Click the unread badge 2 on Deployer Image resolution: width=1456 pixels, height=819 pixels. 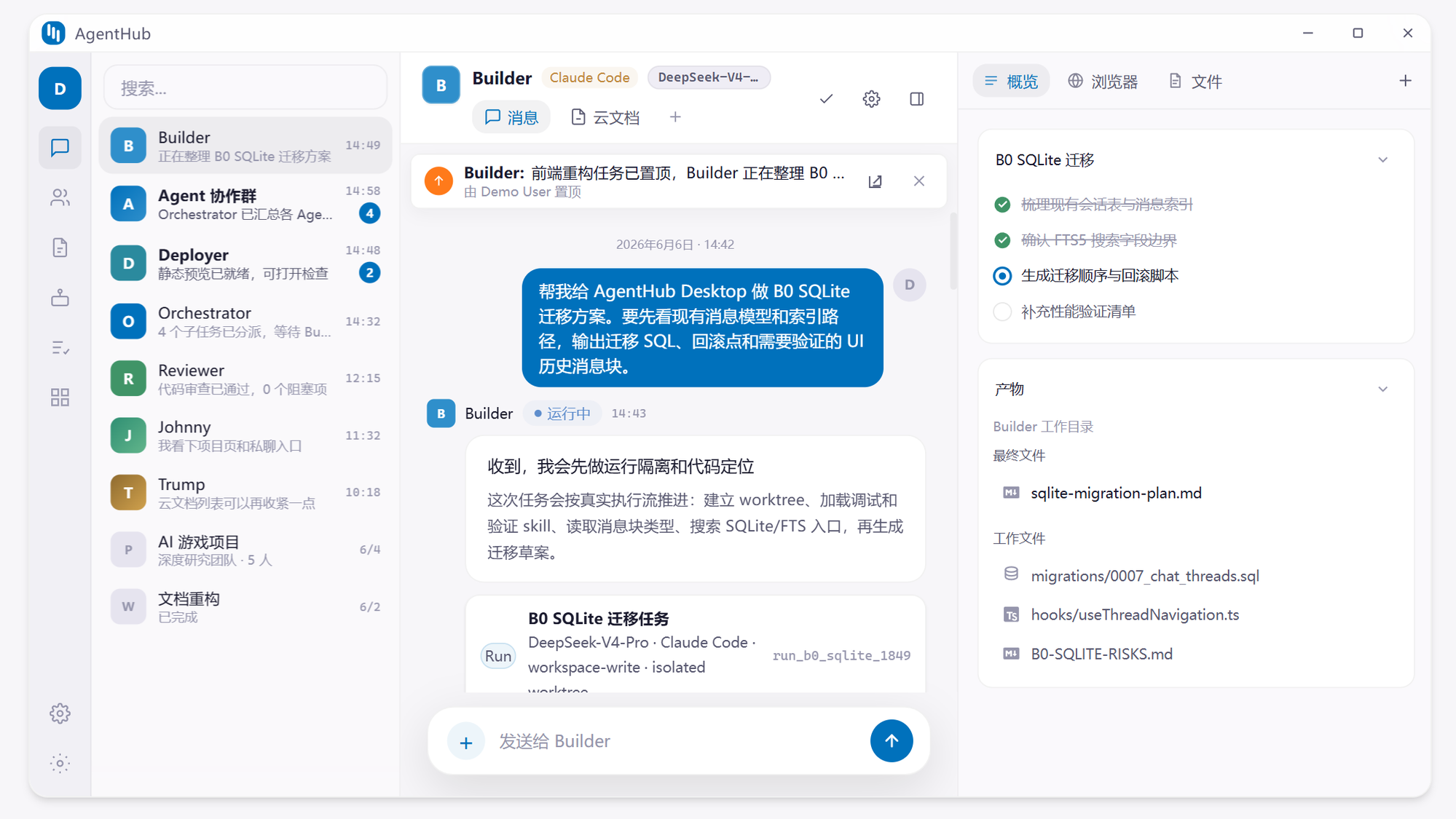pos(369,273)
